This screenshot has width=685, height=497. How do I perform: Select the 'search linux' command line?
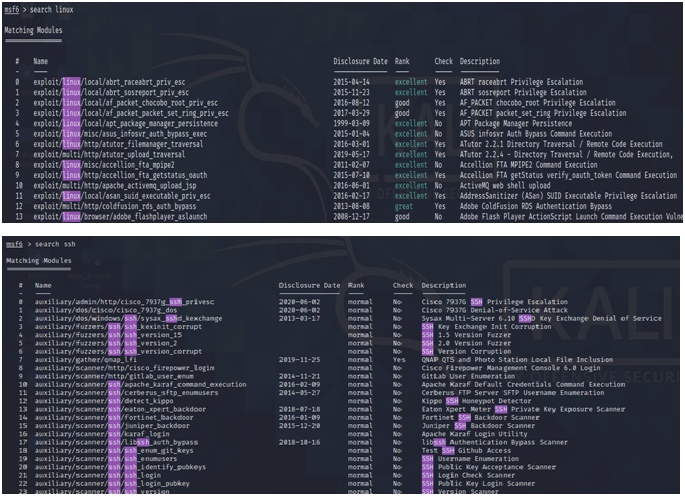pos(38,10)
